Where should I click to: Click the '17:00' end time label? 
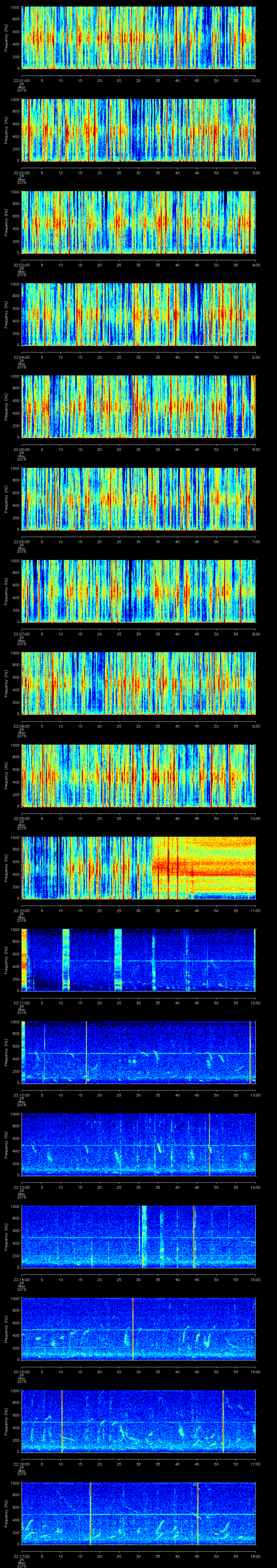coord(256,1463)
